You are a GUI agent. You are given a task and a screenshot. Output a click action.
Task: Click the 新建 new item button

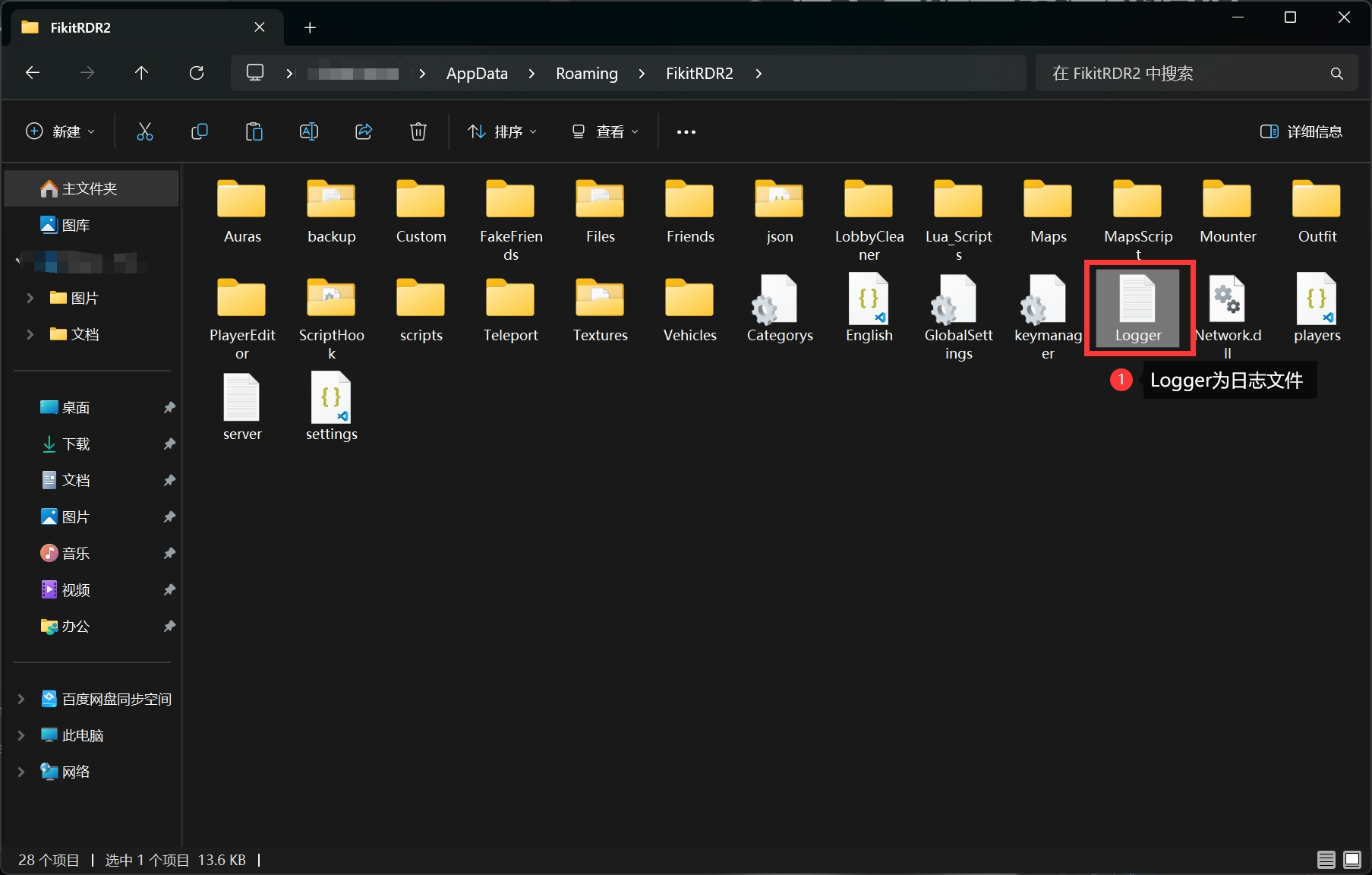pos(61,132)
